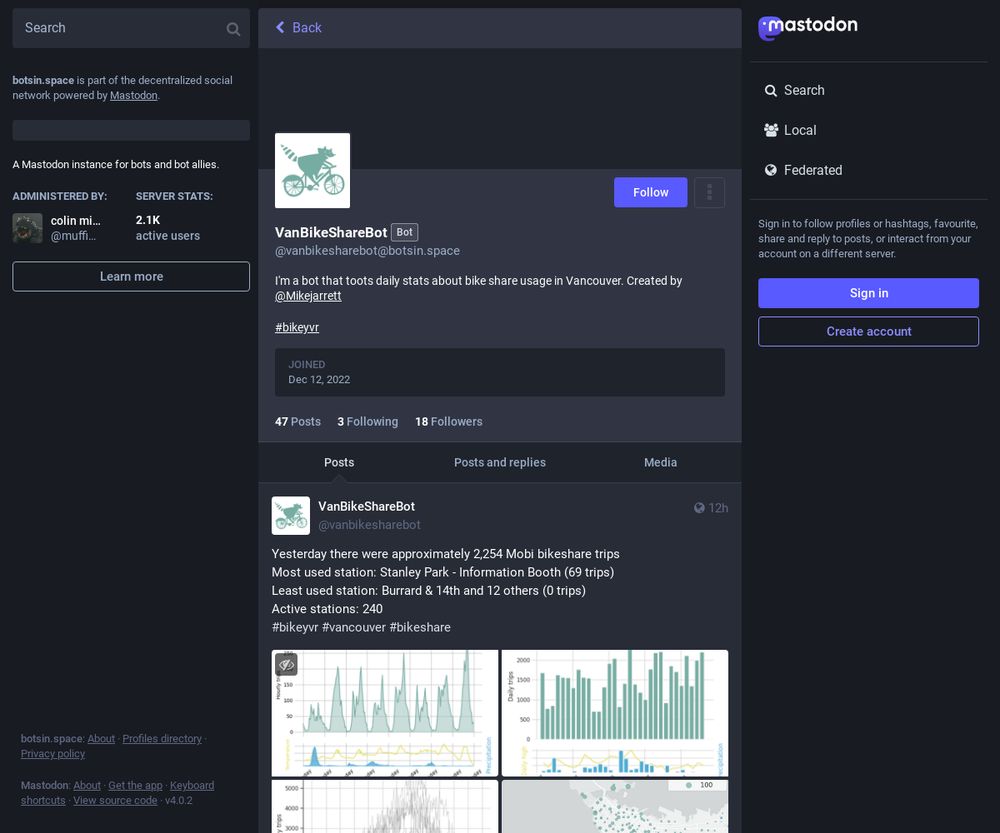Open the botsin.space About footer link
The image size is (1000, 833).
[x=101, y=739]
